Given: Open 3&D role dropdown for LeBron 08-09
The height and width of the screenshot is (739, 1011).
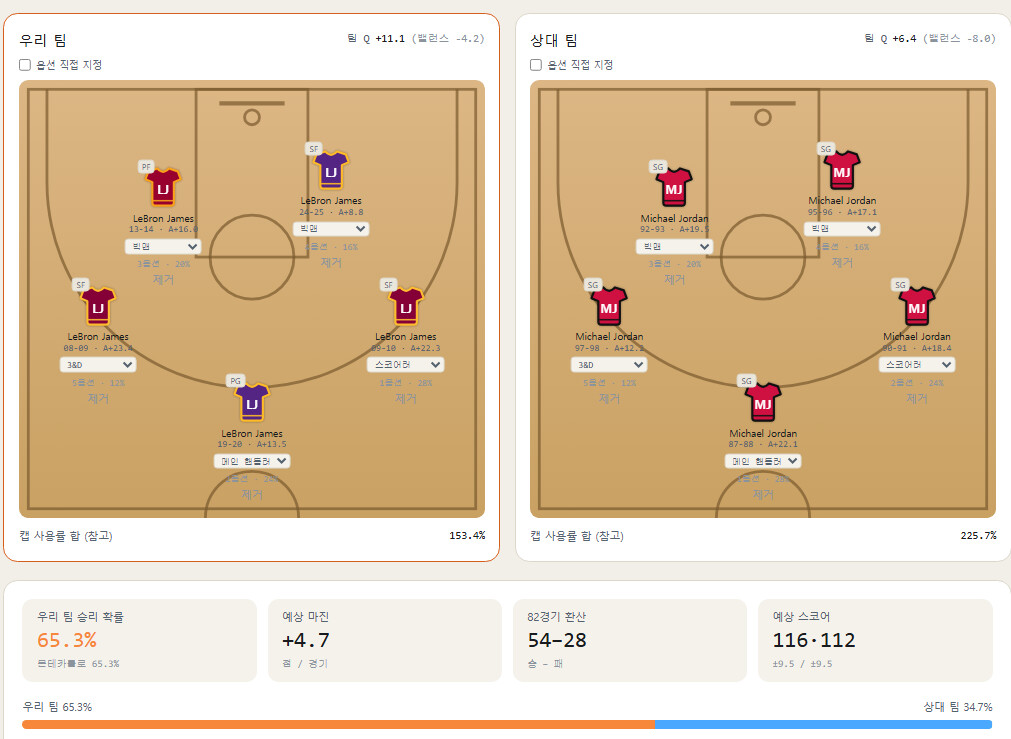Looking at the screenshot, I should click(x=98, y=364).
